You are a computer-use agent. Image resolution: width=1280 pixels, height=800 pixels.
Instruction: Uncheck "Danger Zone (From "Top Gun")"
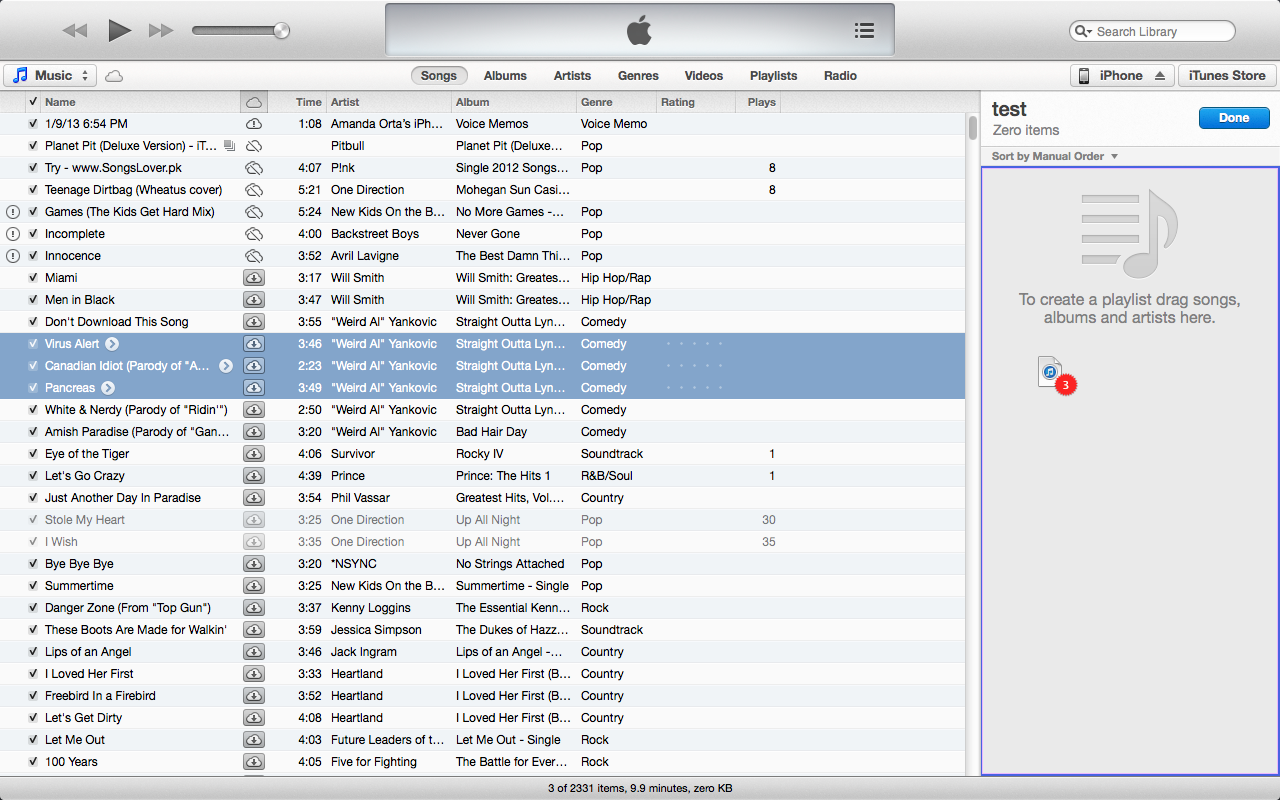pyautogui.click(x=33, y=607)
